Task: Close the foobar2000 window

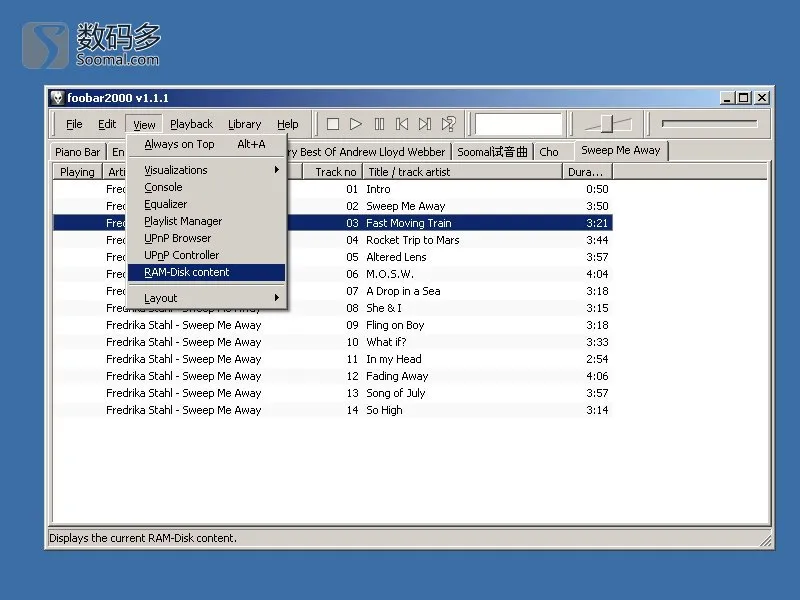Action: [x=762, y=97]
